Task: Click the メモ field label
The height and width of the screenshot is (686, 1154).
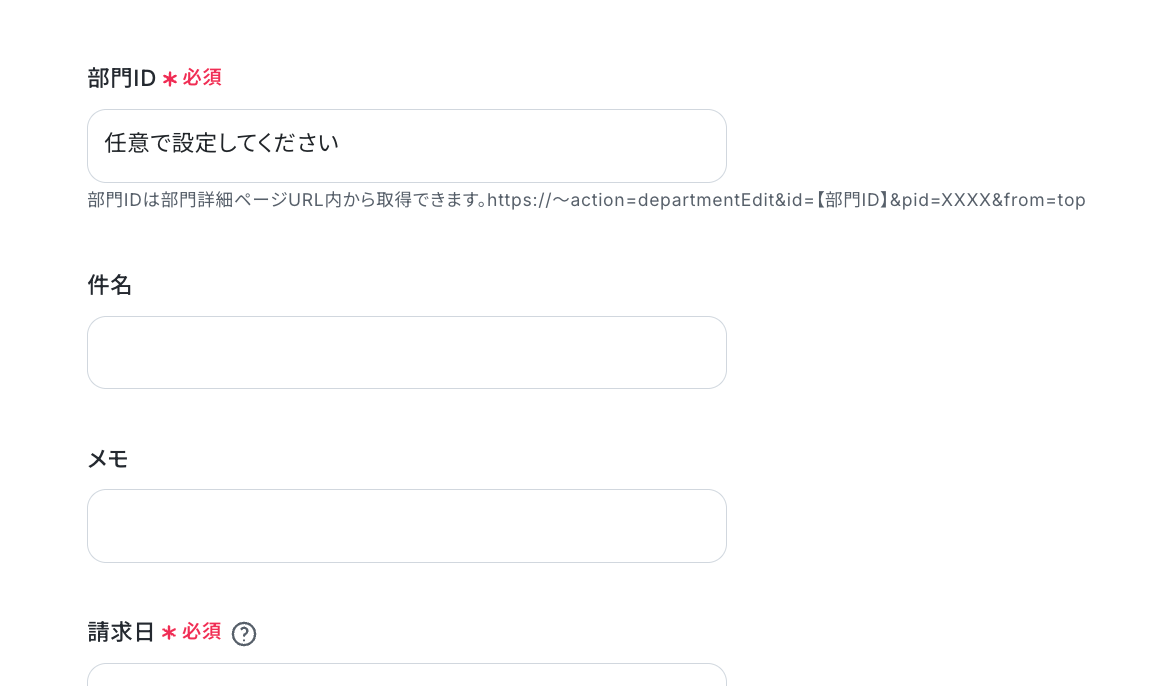Action: coord(108,459)
